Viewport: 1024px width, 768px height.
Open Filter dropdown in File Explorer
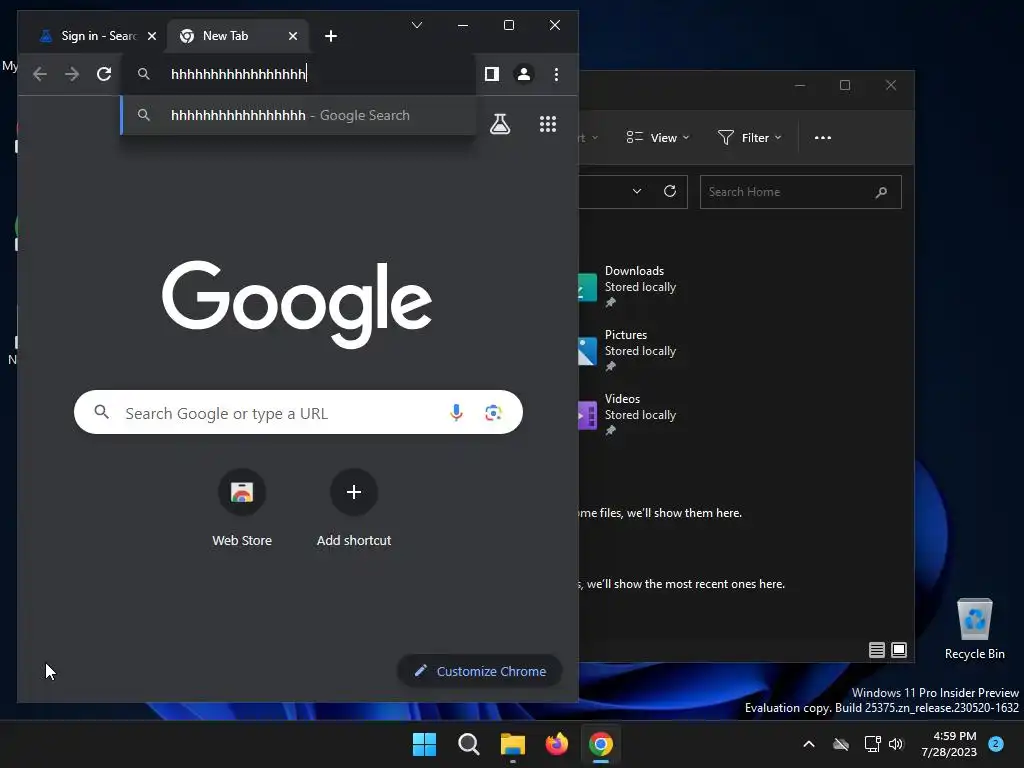tap(750, 138)
